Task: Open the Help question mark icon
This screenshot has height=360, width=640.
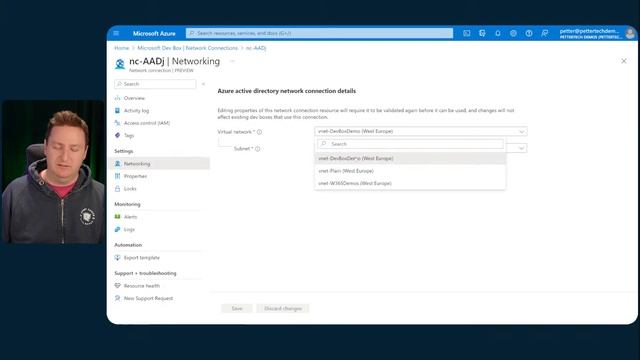Action: coord(529,33)
